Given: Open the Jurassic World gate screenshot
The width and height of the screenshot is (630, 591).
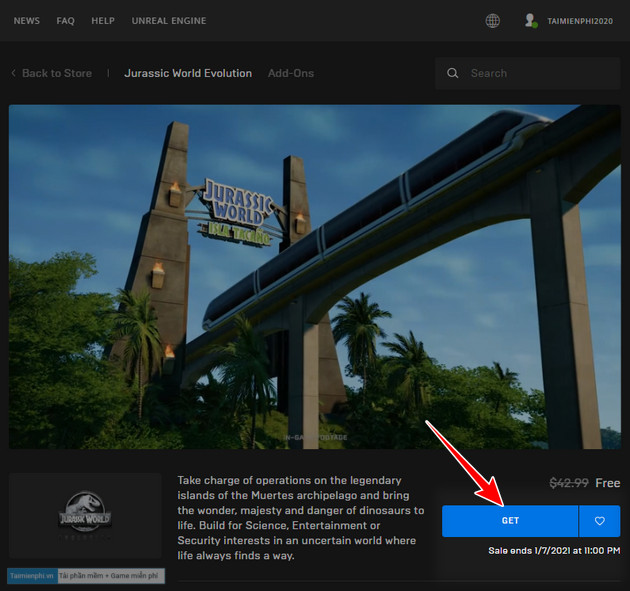Looking at the screenshot, I should [315, 277].
